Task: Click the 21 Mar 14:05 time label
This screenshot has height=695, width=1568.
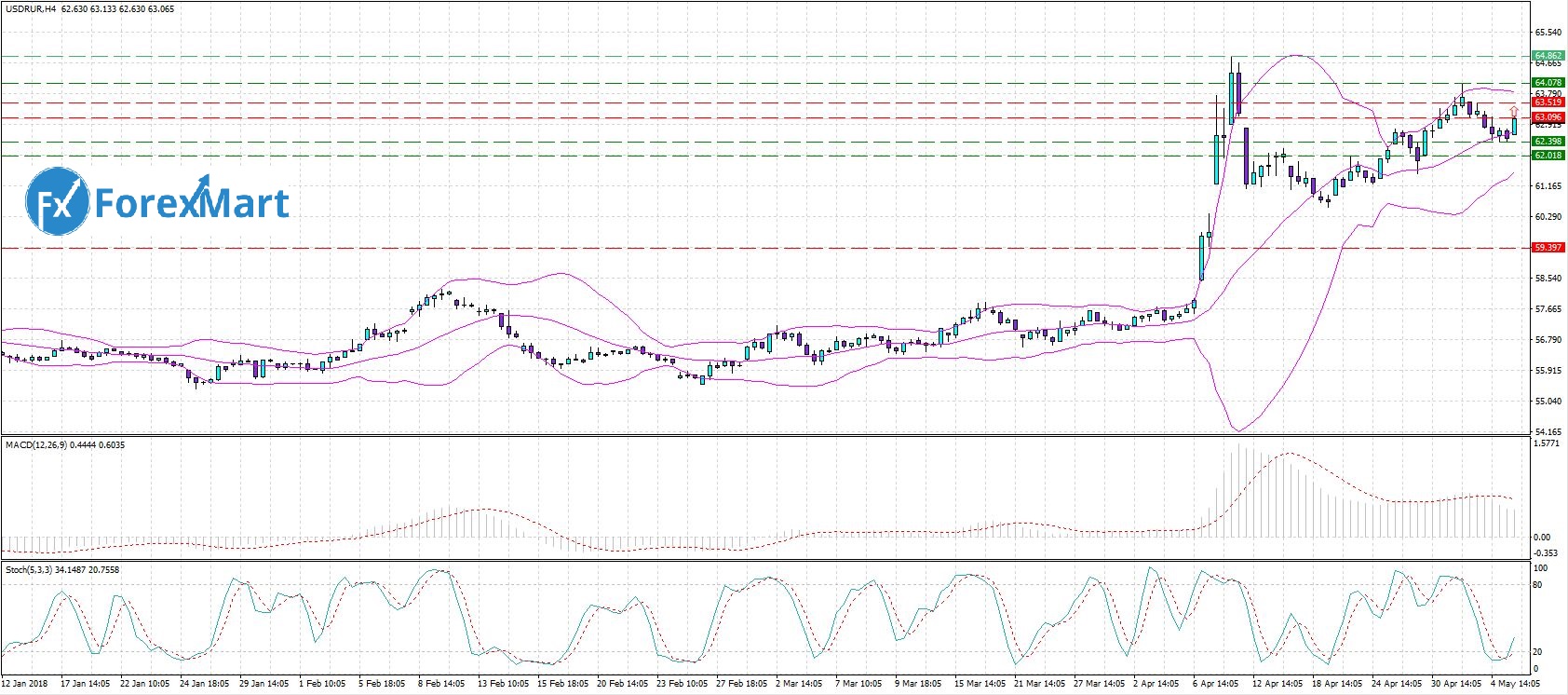Action: click(1040, 684)
